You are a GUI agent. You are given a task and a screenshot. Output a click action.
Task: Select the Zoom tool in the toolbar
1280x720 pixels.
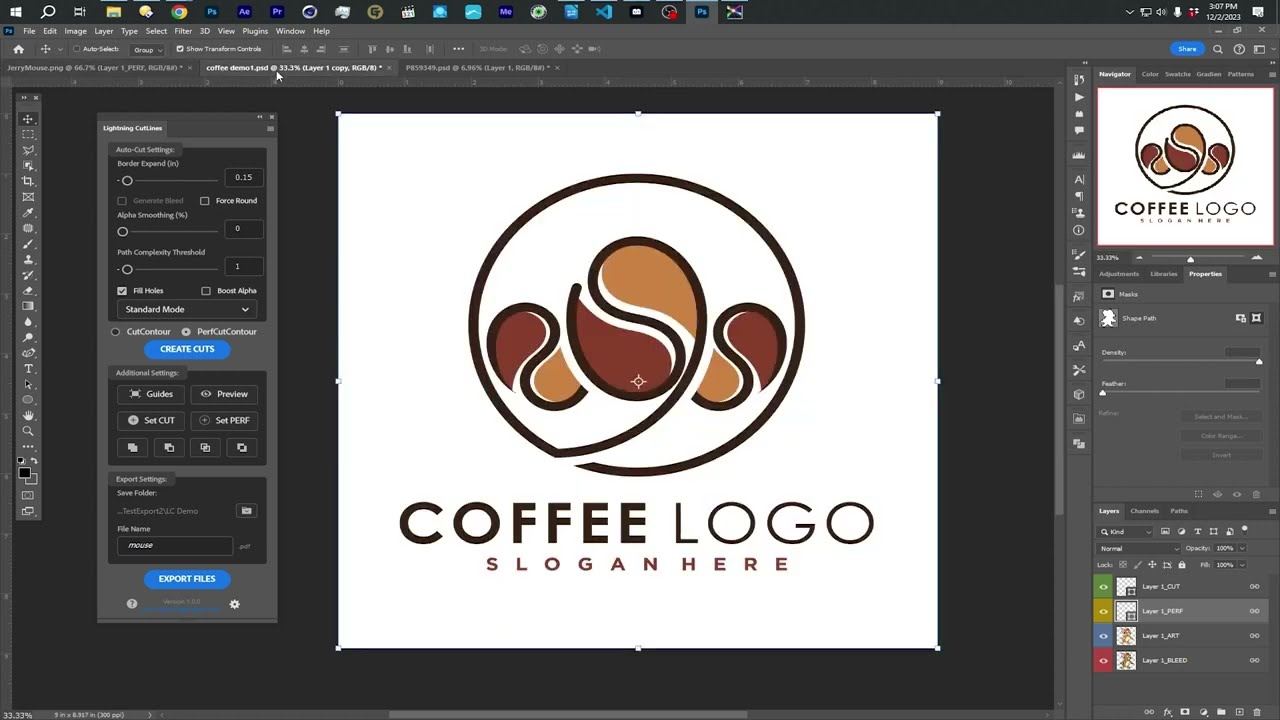pos(28,431)
